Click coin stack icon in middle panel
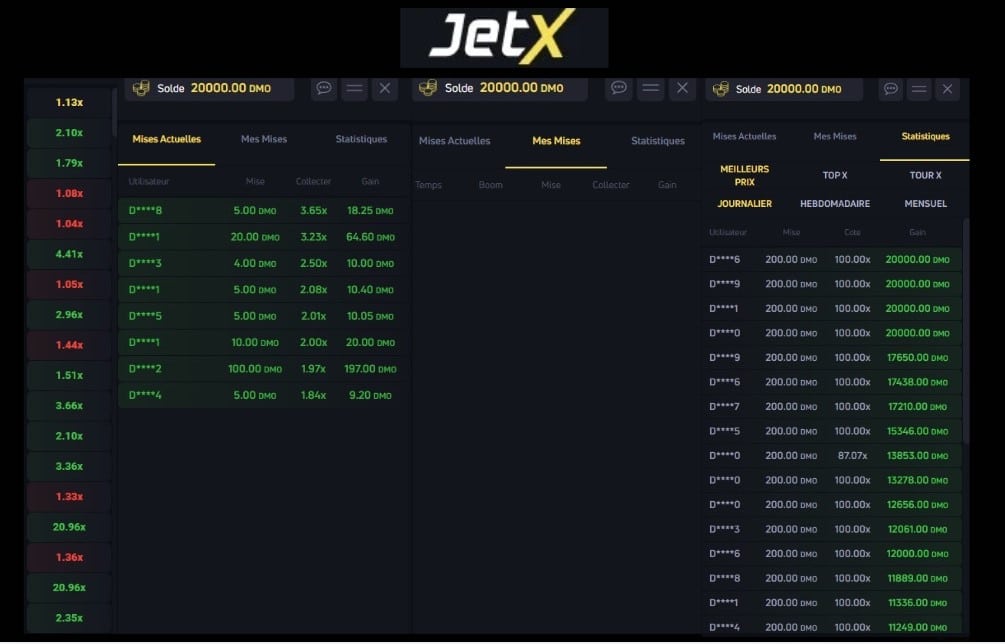1005x644 pixels. coord(428,88)
